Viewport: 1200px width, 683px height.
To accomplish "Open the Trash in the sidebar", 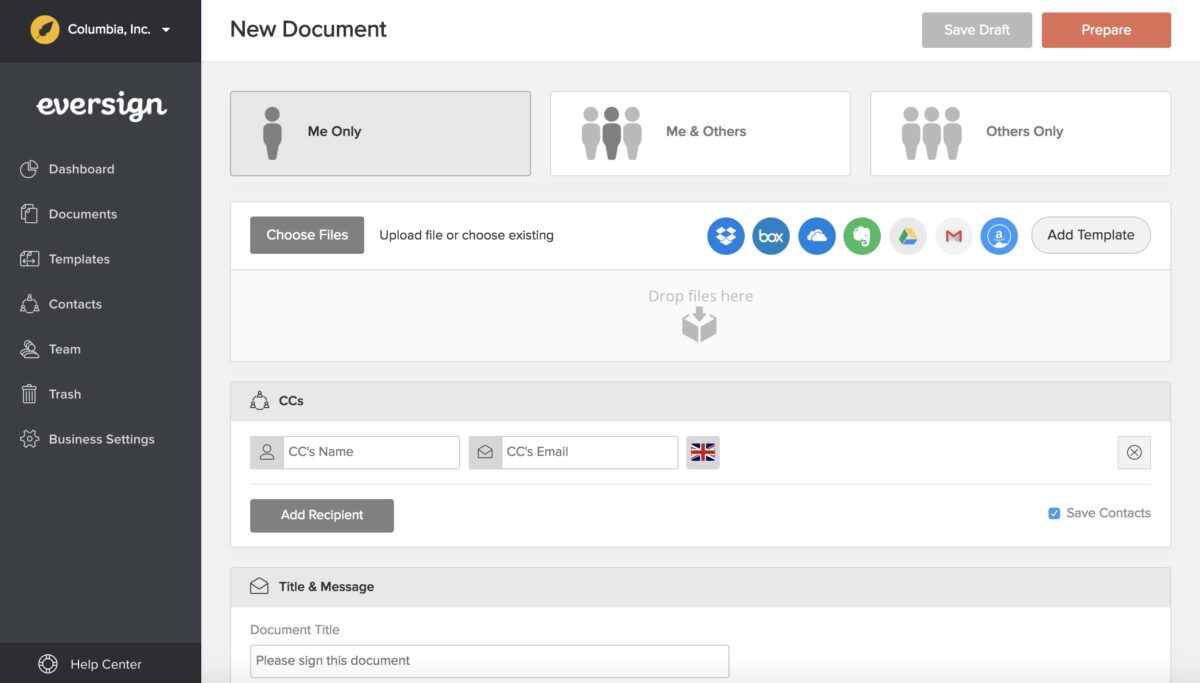I will [x=63, y=393].
